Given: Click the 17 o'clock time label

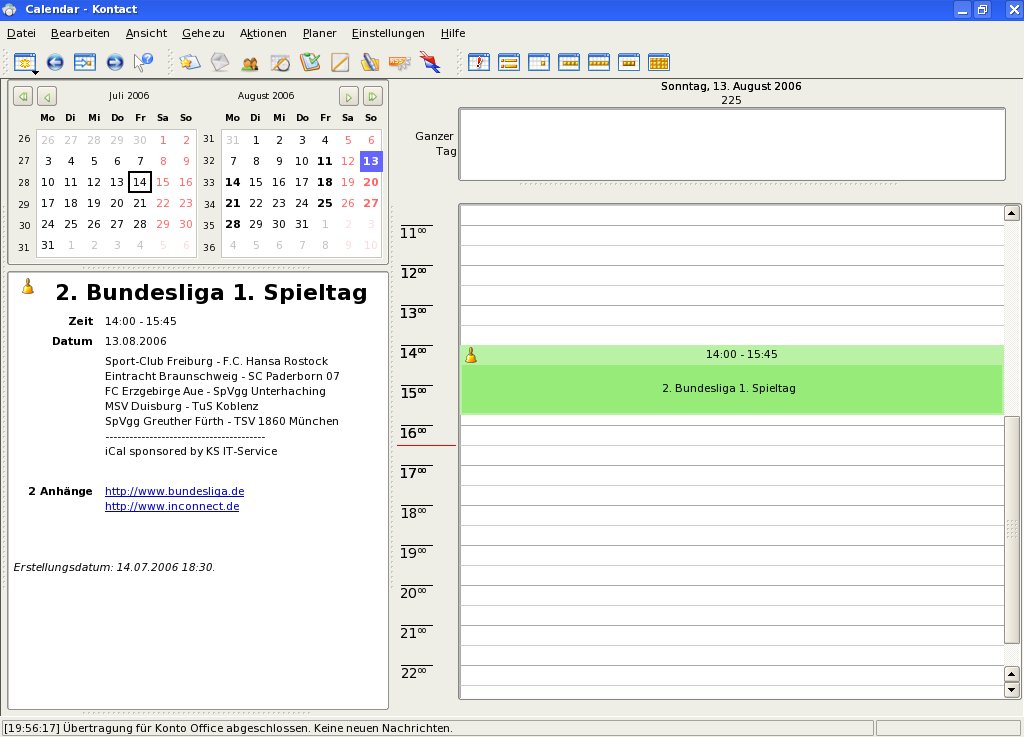Looking at the screenshot, I should pyautogui.click(x=413, y=473).
